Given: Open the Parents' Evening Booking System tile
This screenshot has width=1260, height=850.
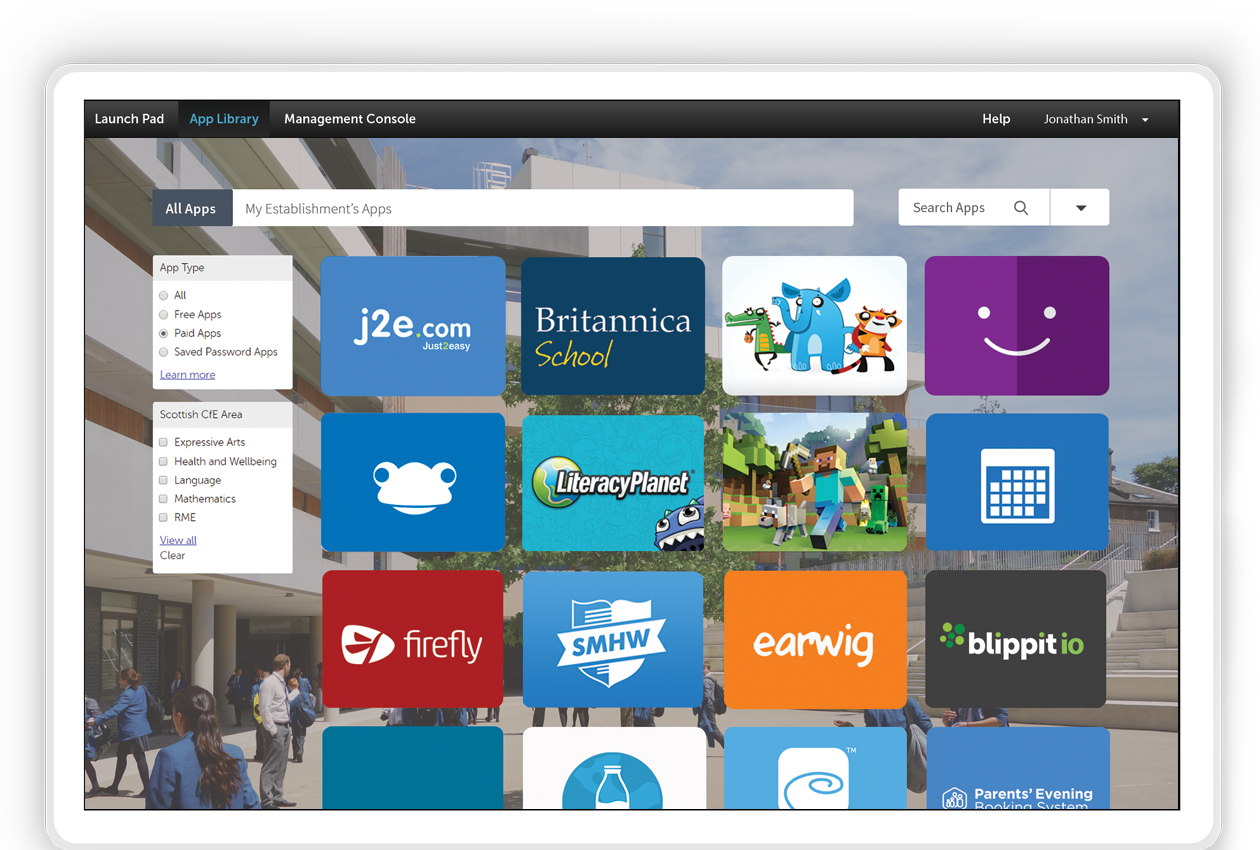Looking at the screenshot, I should (1018, 768).
